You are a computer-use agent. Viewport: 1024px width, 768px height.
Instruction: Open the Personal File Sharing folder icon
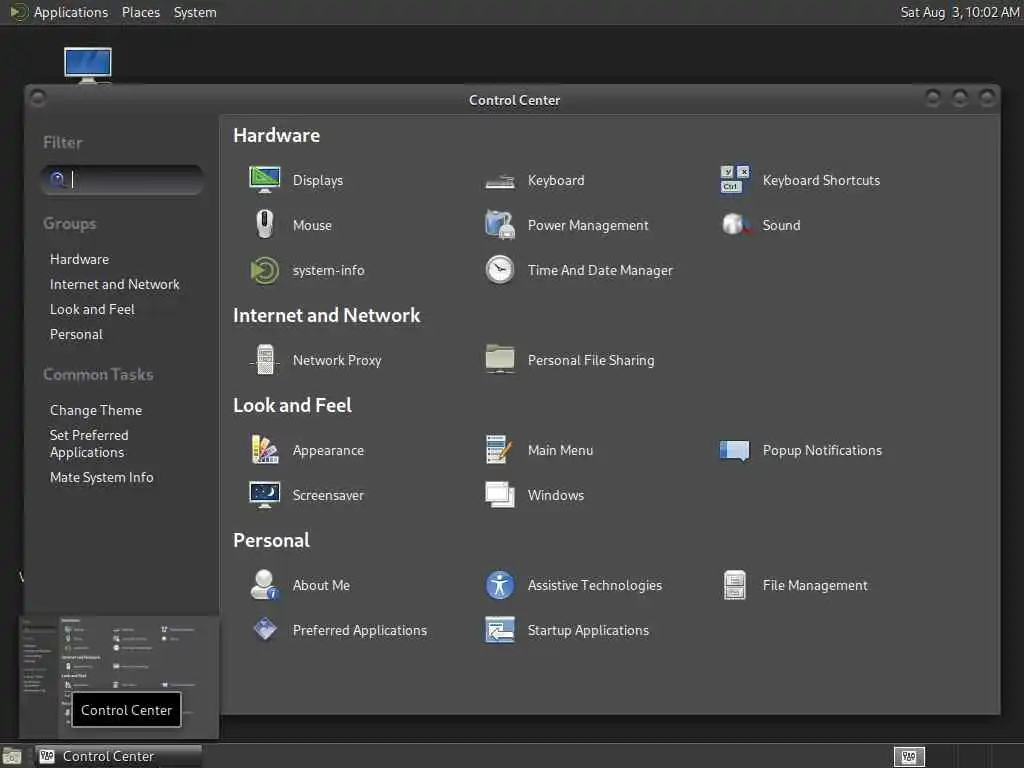[500, 359]
